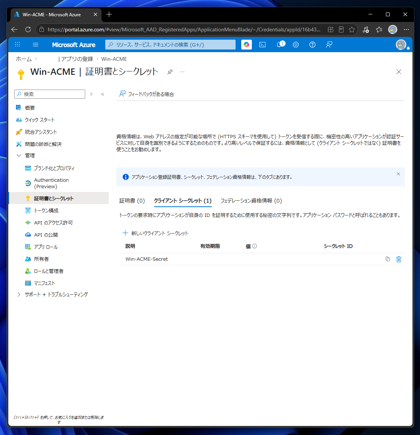Open the hamburger portal menu

click(x=36, y=44)
